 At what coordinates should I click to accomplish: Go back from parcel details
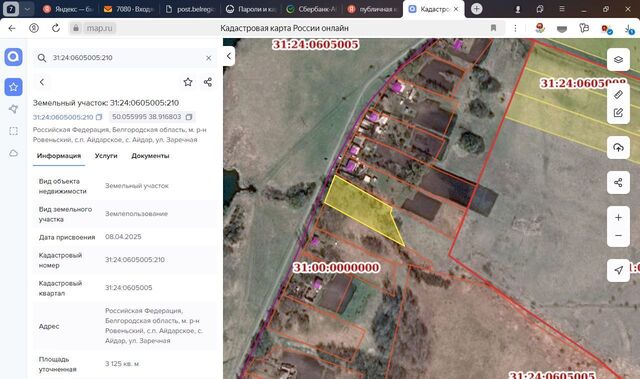[42, 82]
